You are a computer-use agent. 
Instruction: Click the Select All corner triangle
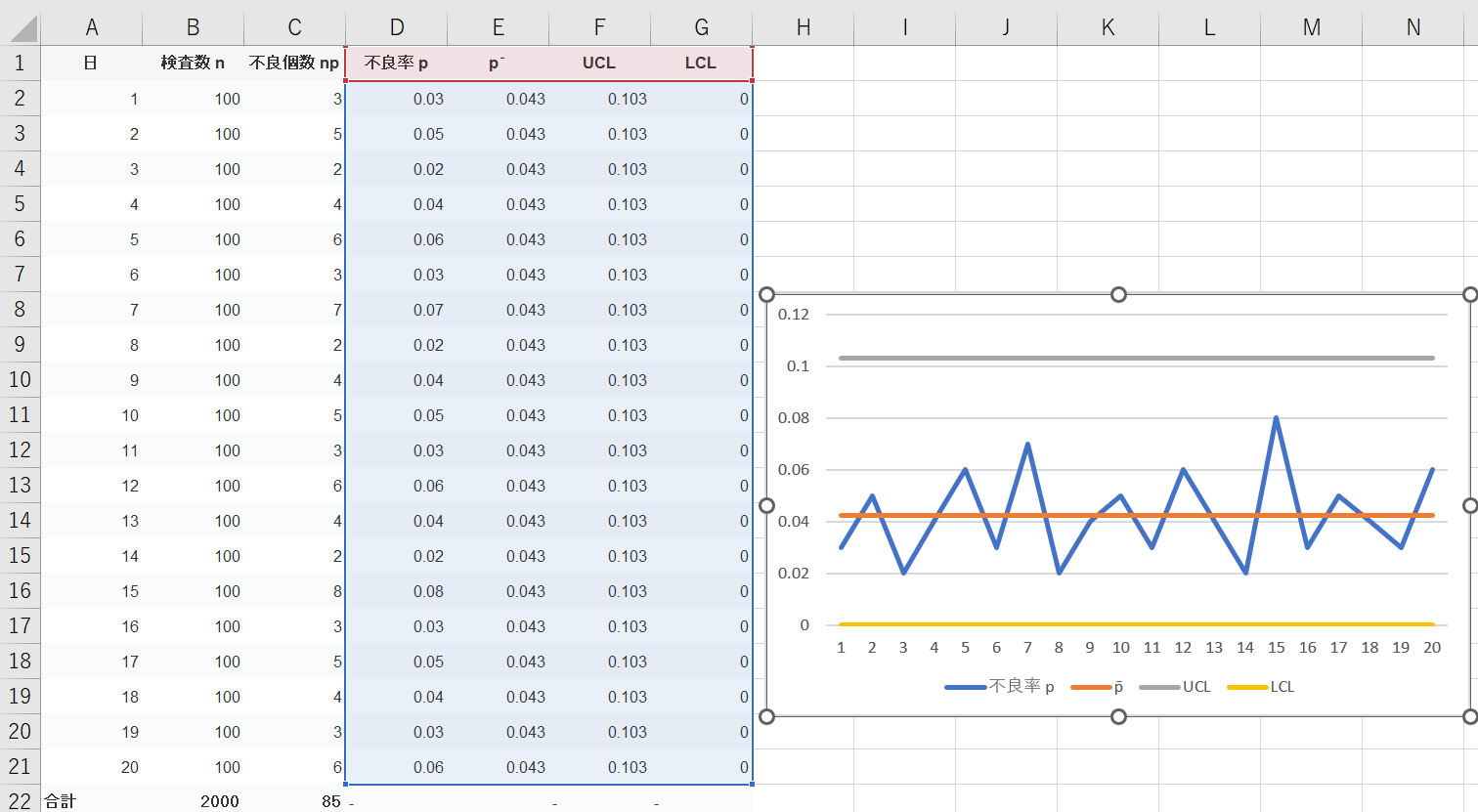[23, 29]
